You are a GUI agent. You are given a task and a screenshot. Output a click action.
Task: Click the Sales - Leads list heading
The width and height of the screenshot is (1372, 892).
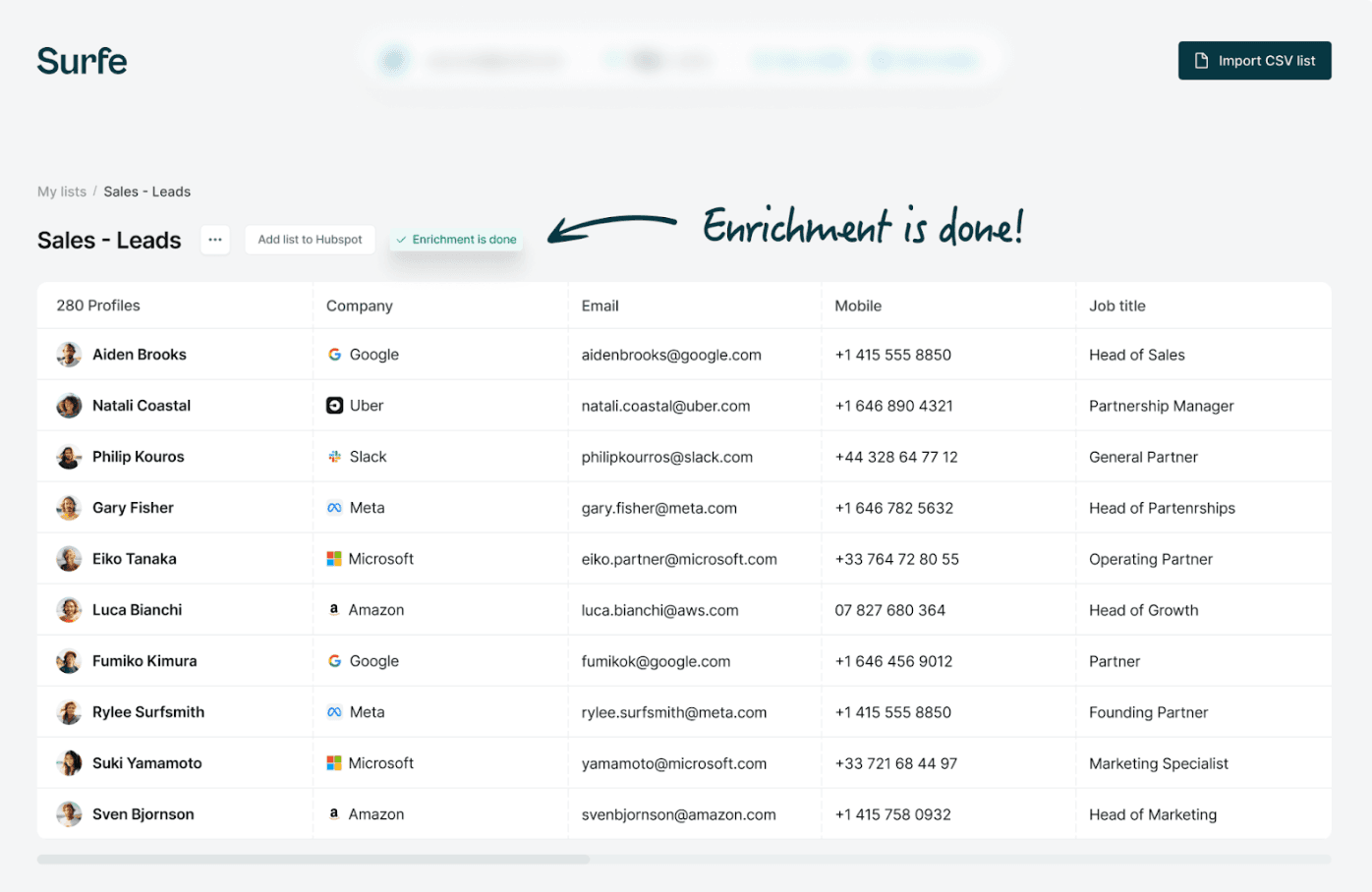coord(109,240)
